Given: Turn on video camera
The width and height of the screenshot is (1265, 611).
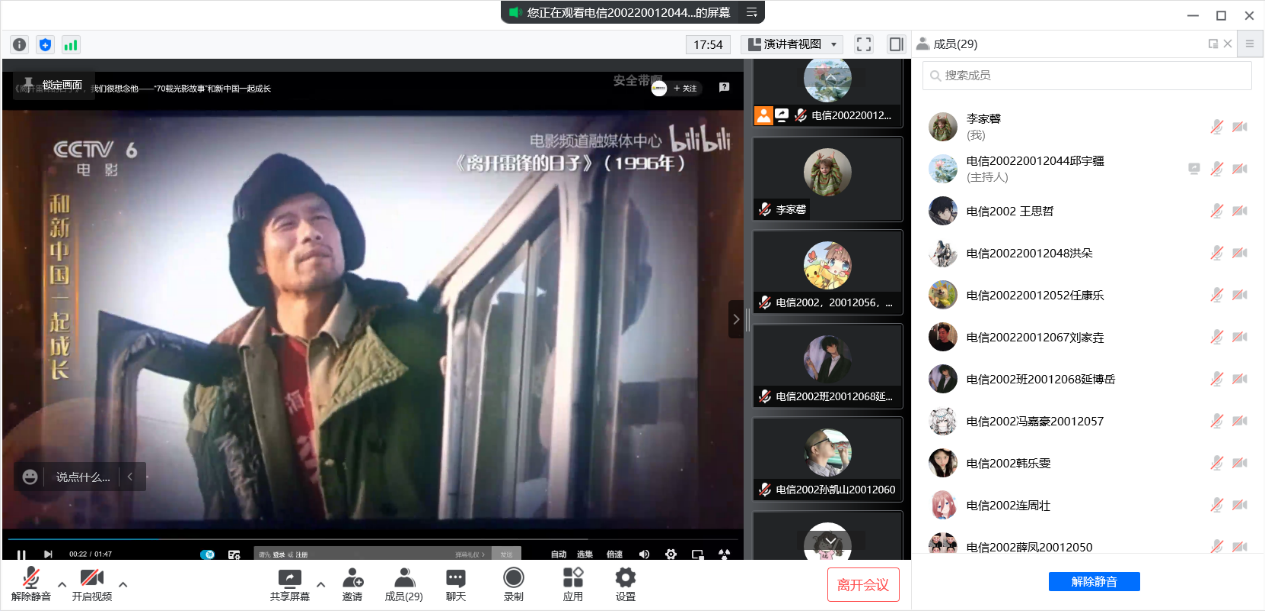Looking at the screenshot, I should [x=92, y=585].
